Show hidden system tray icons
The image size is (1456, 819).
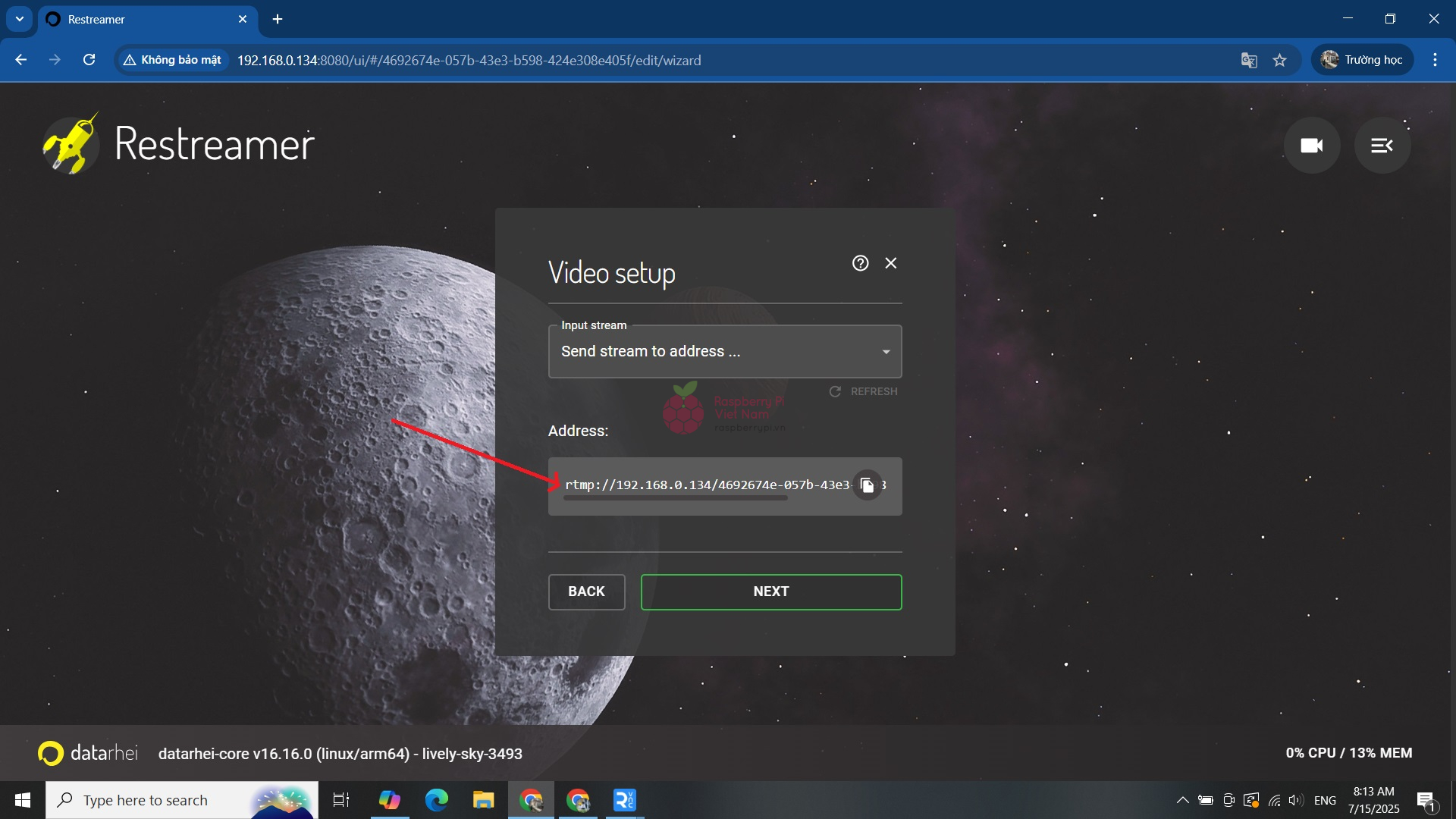(1182, 800)
